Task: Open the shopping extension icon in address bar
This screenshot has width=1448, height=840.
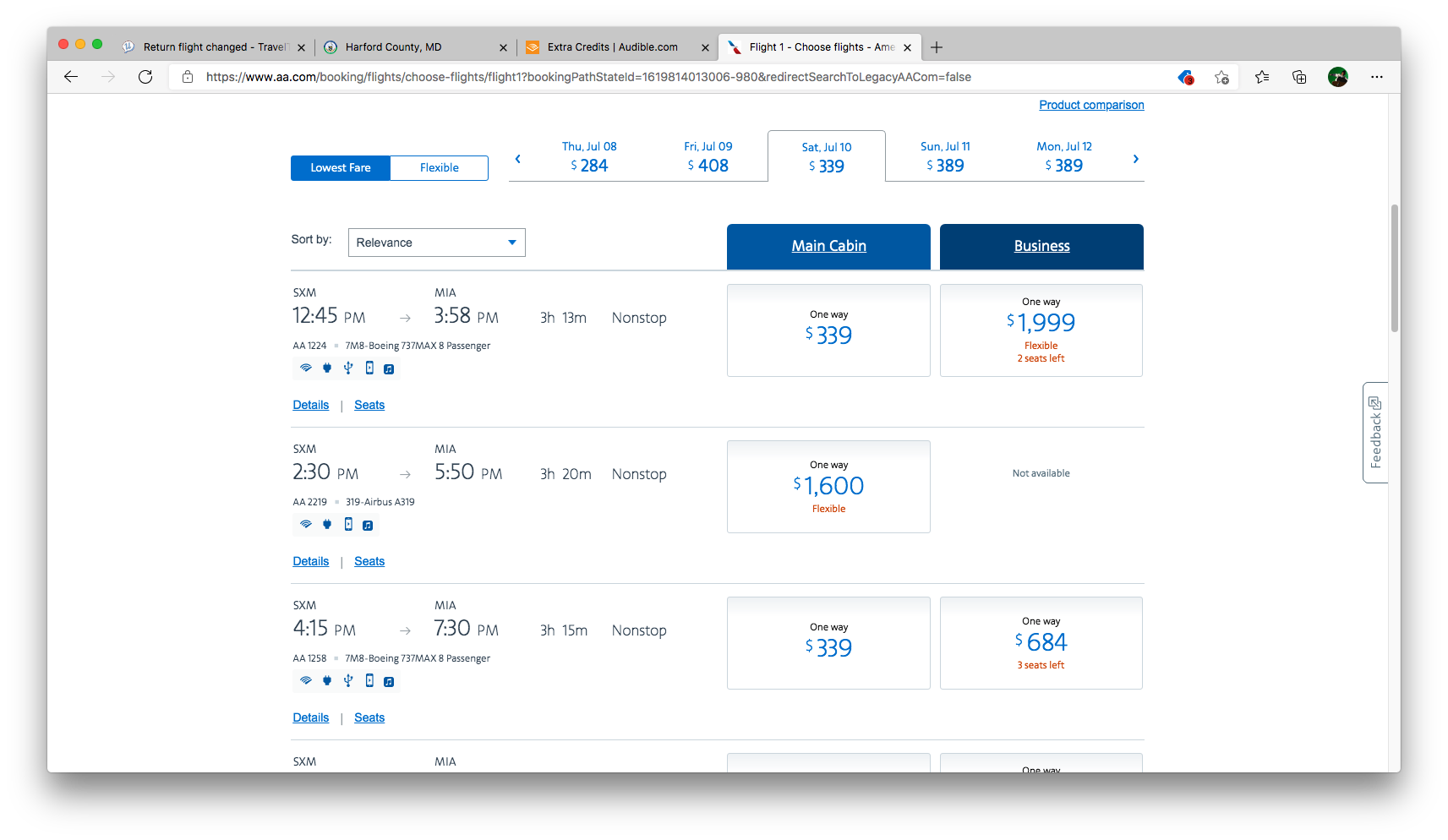Action: click(x=1186, y=77)
